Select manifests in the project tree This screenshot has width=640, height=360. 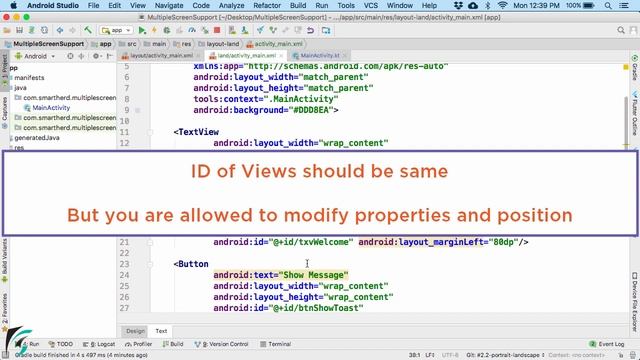point(29,78)
